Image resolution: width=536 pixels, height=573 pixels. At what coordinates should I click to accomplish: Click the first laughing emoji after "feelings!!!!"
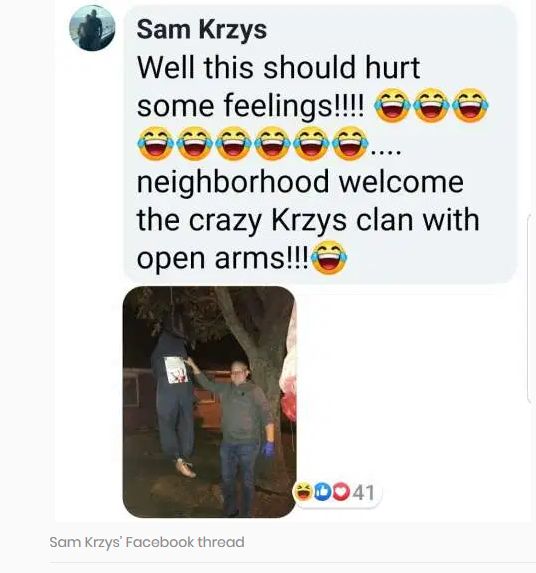tap(392, 105)
